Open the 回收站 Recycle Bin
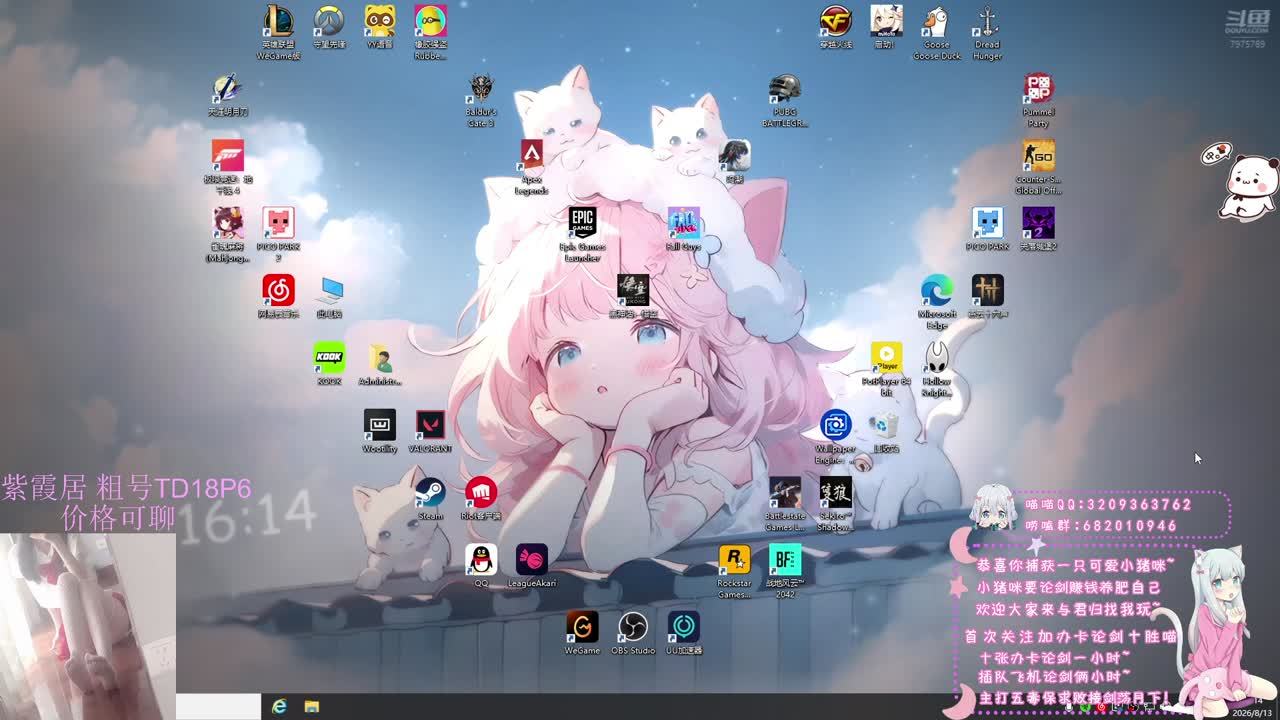Screen dimensions: 1280x720 tap(886, 424)
